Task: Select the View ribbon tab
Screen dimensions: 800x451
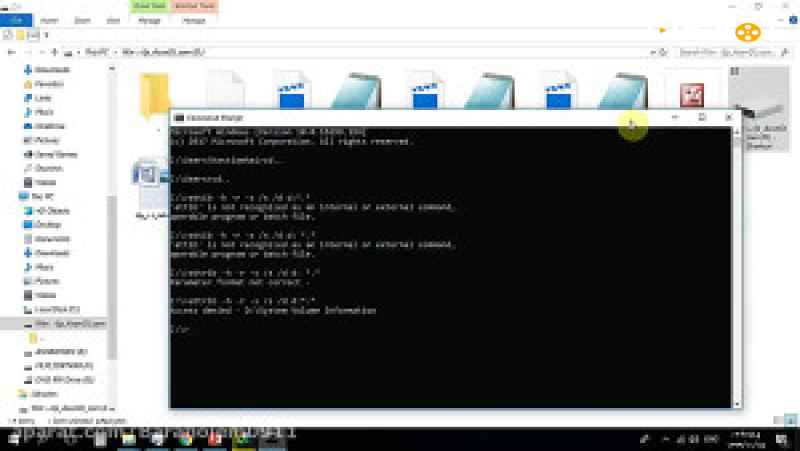Action: pyautogui.click(x=113, y=19)
